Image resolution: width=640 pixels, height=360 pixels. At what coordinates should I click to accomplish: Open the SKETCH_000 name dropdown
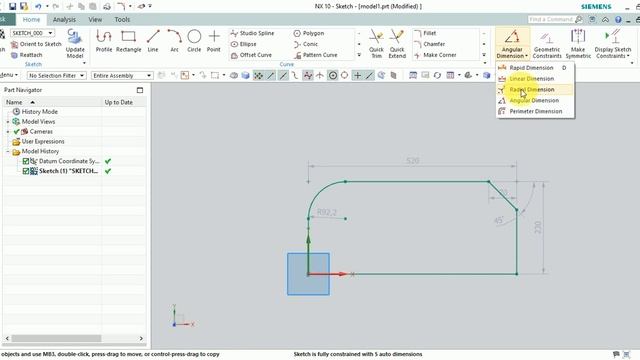coord(50,33)
